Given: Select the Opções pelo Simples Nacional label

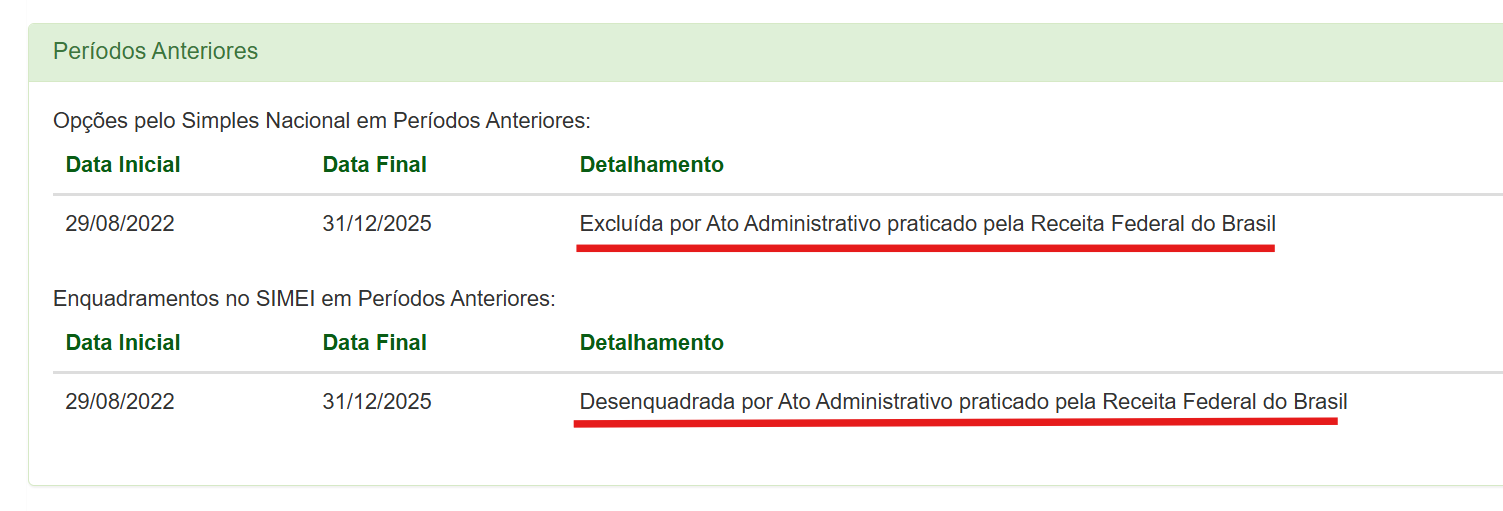Looking at the screenshot, I should click(x=322, y=121).
